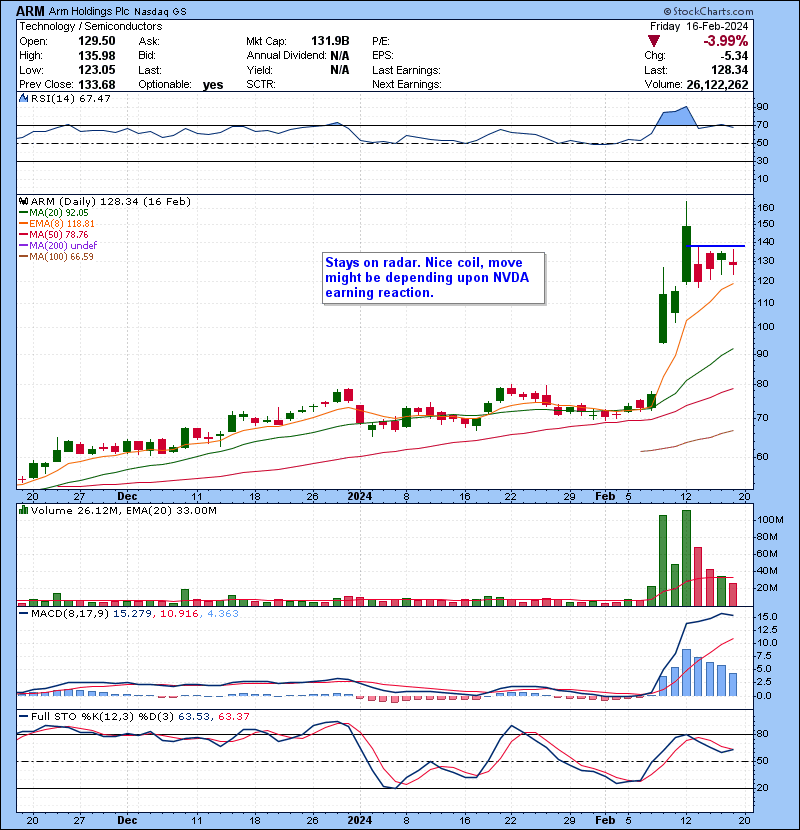Click the SCTR label
The image size is (800, 830).
[x=261, y=84]
